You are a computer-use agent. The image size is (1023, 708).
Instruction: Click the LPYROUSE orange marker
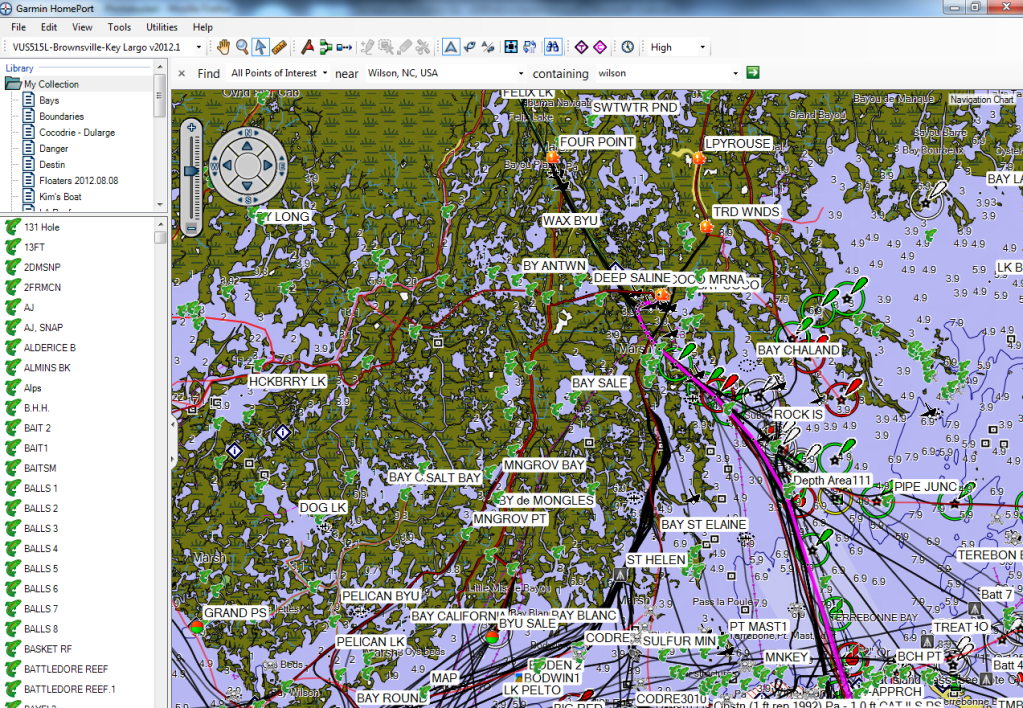pos(699,158)
